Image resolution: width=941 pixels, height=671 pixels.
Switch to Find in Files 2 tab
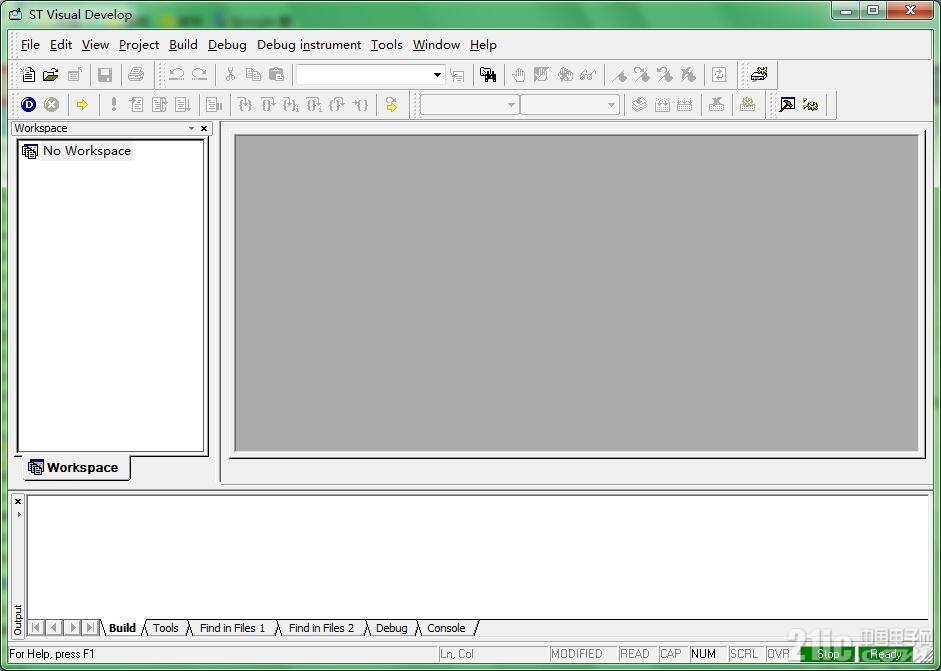322,628
